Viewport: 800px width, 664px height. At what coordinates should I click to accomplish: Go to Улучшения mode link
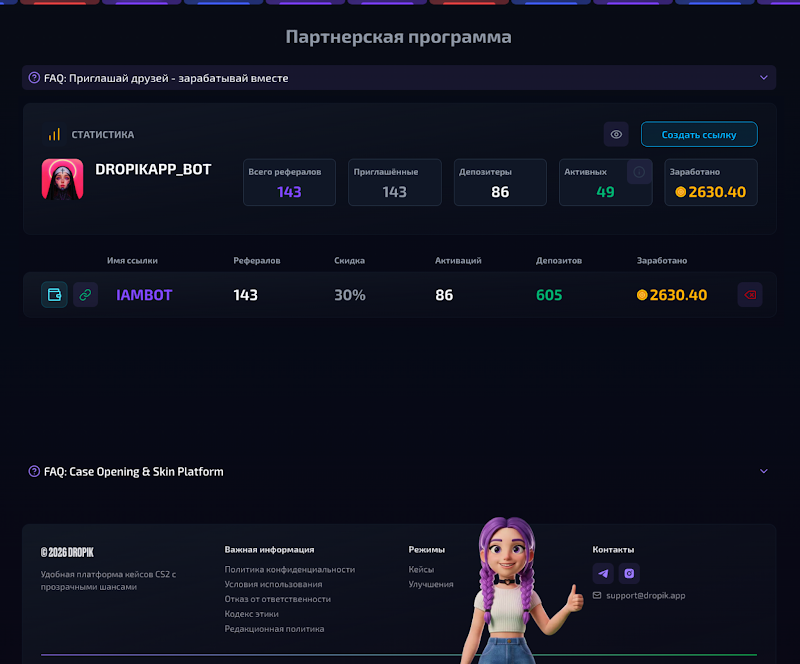point(431,584)
